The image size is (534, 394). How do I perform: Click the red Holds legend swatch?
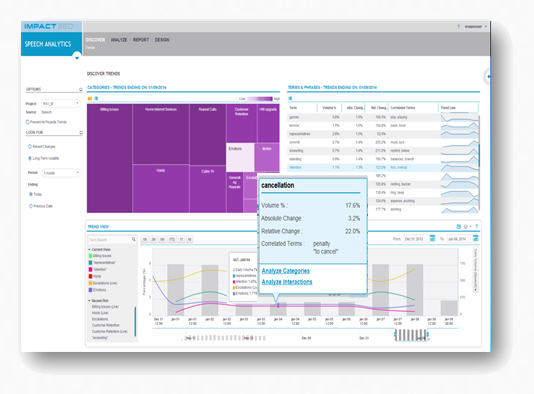point(90,276)
